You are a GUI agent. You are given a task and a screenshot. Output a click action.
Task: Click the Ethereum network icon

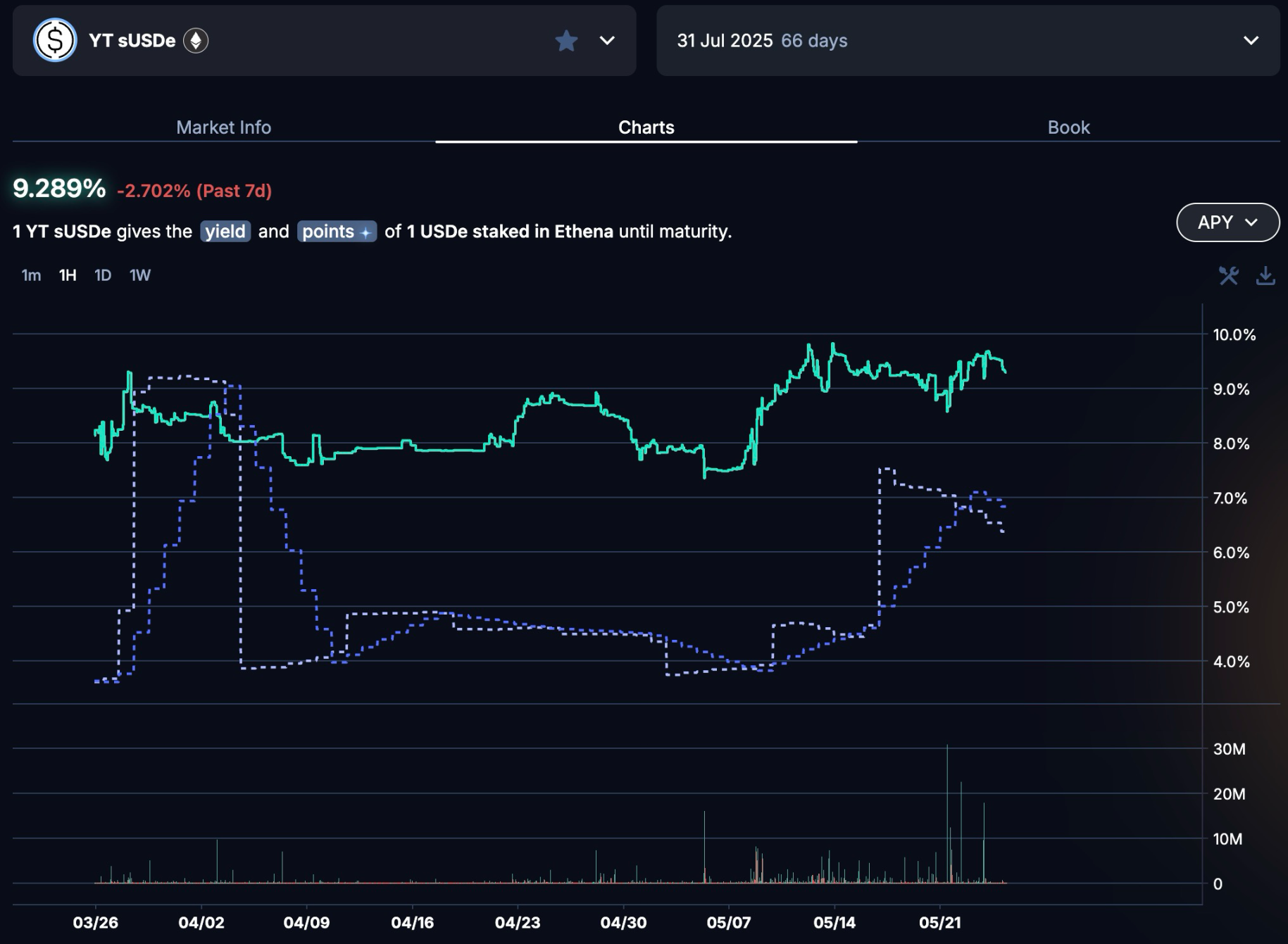click(196, 41)
